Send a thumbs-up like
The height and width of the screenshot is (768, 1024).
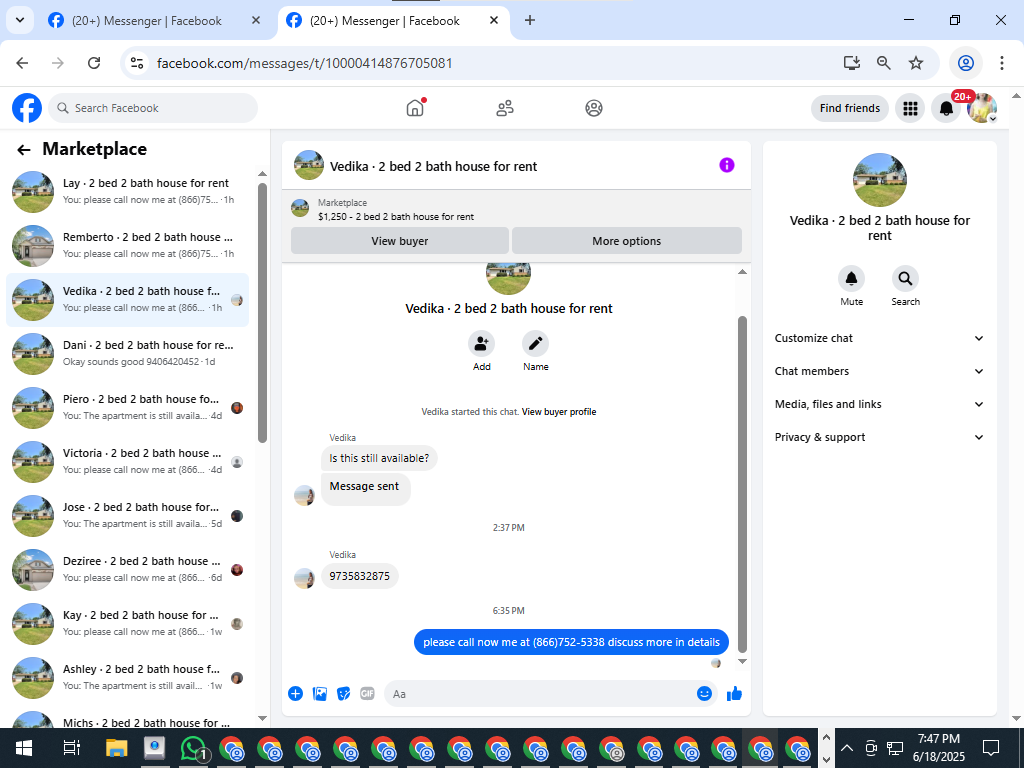(x=735, y=694)
